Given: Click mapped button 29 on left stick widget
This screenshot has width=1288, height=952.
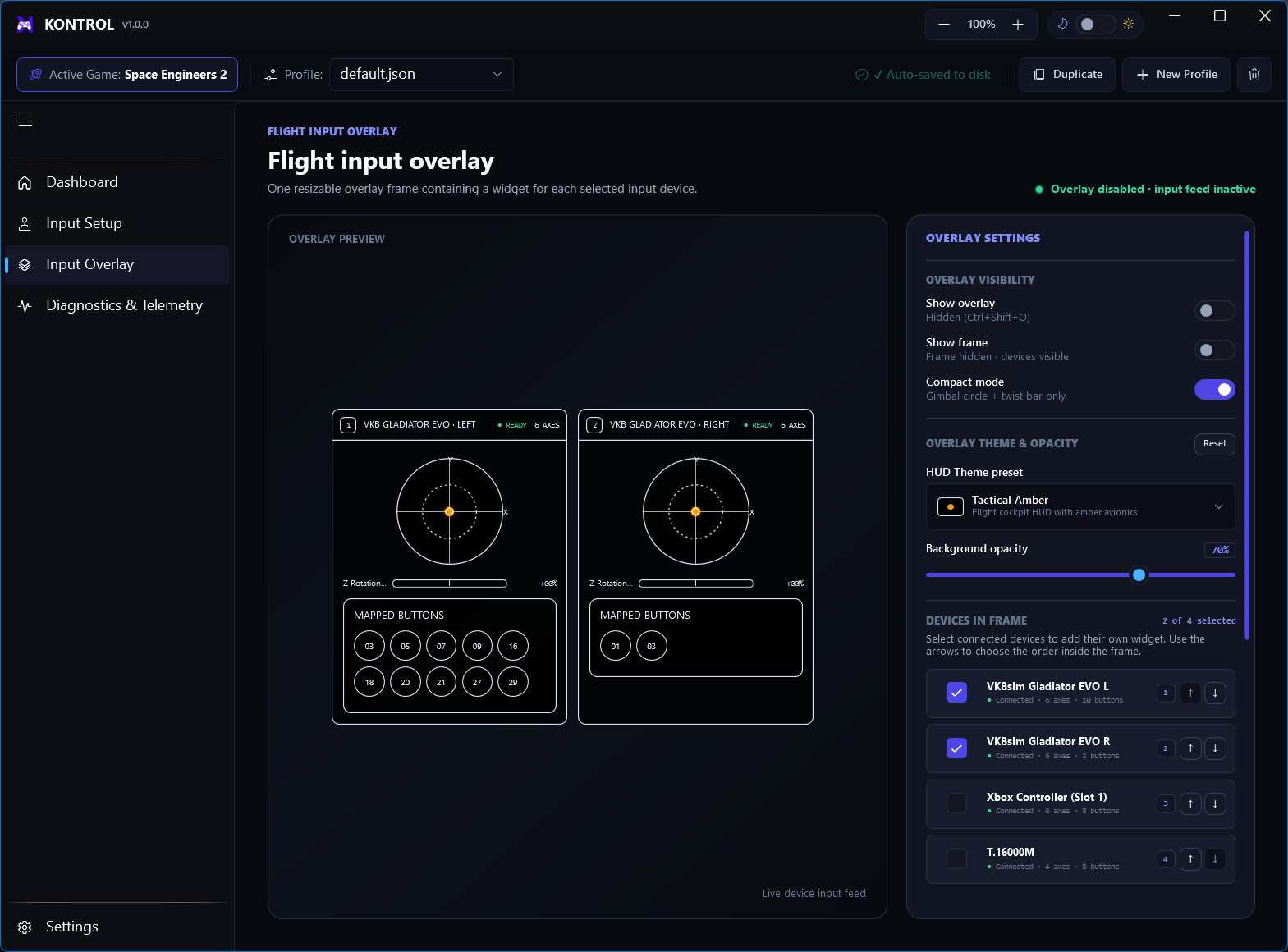Looking at the screenshot, I should pyautogui.click(x=513, y=682).
